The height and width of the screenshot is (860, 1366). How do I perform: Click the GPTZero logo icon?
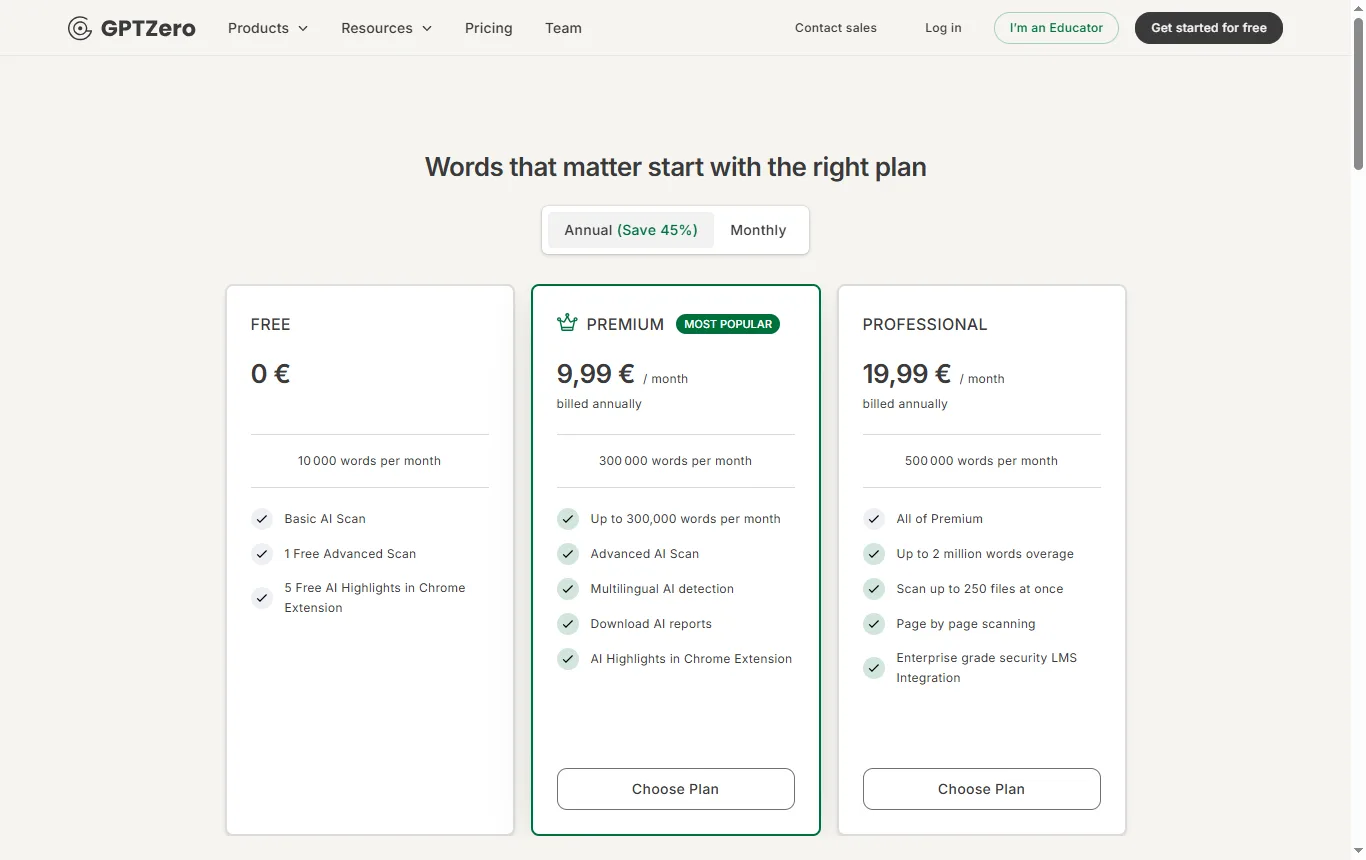tap(80, 28)
